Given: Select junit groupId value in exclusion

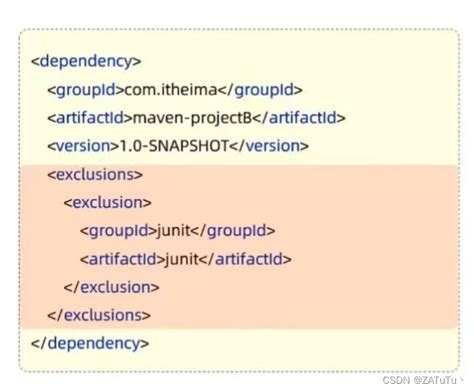Looking at the screenshot, I should (174, 231).
